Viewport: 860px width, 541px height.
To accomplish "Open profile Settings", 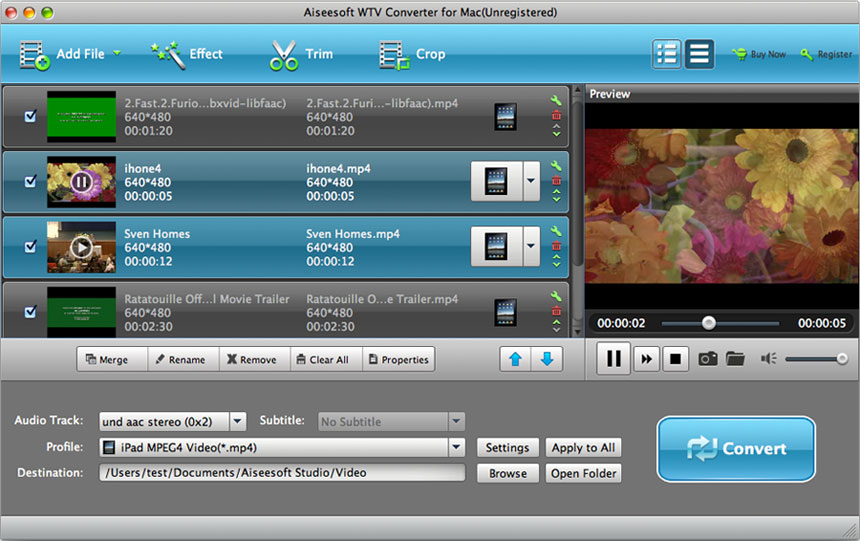I will [x=507, y=448].
